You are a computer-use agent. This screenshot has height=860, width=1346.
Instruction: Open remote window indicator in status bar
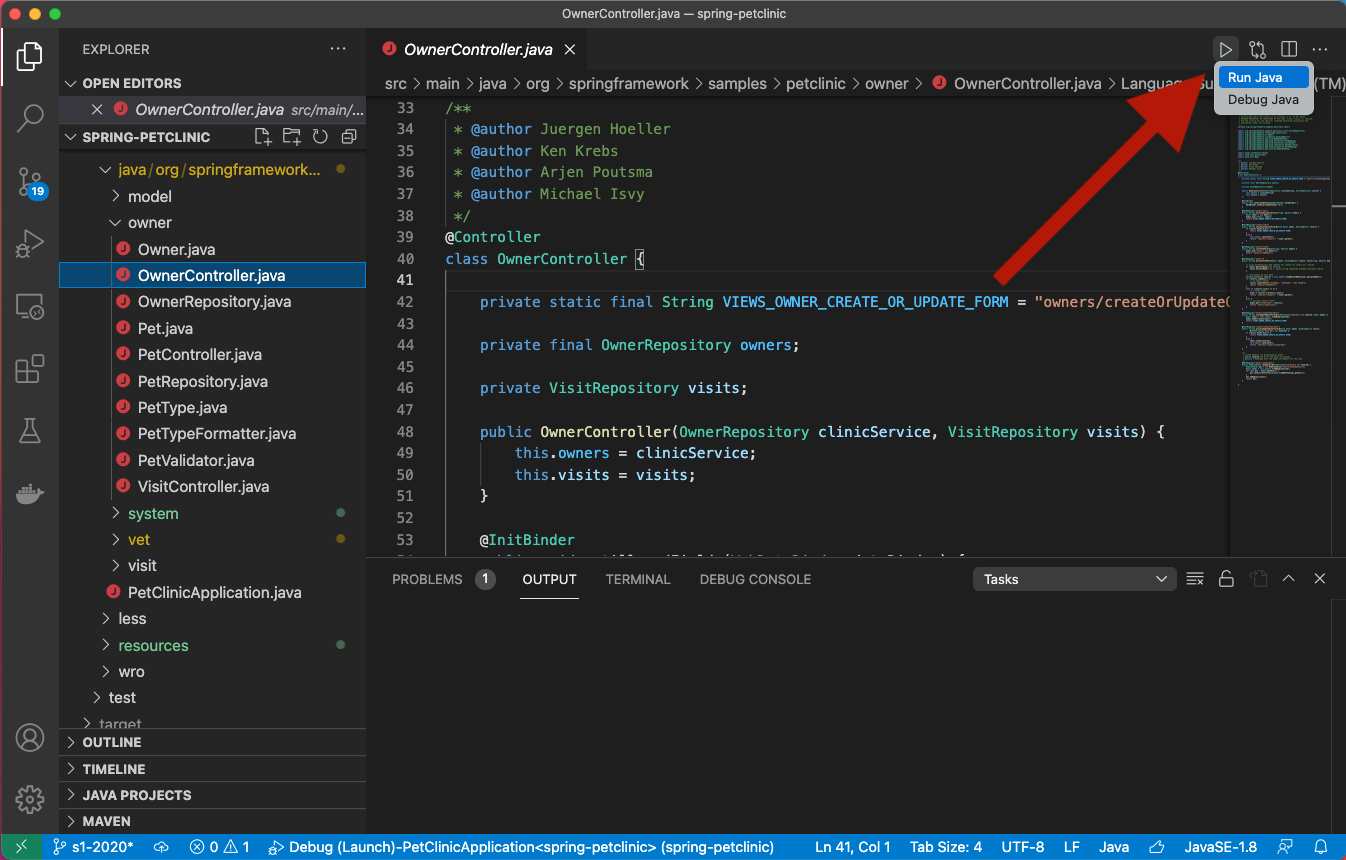pos(21,847)
